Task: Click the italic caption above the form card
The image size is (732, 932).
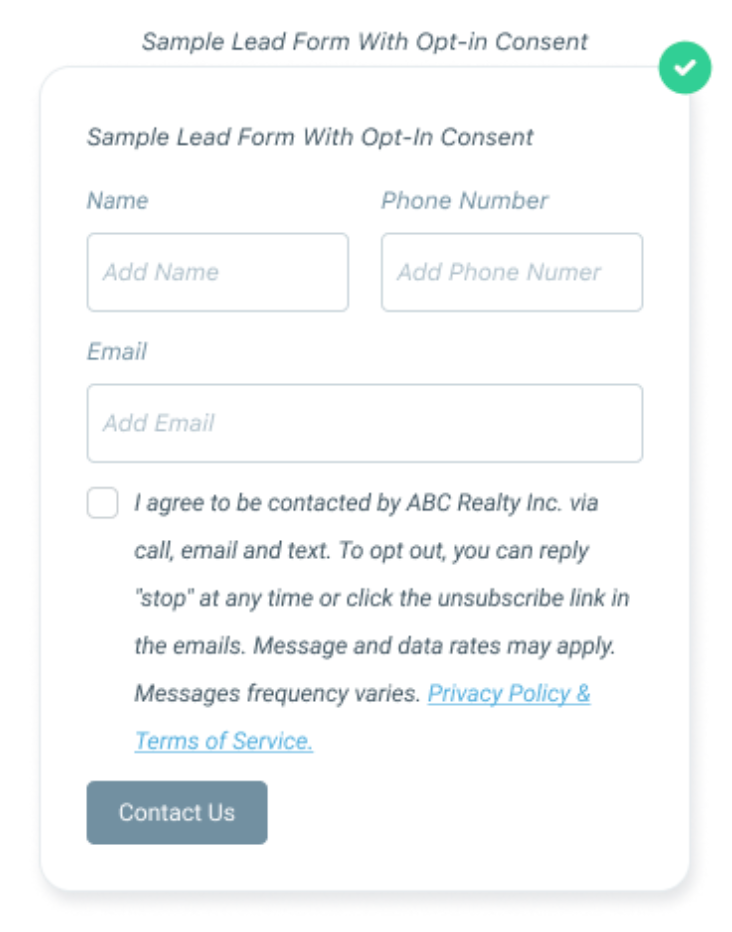Action: pos(365,42)
